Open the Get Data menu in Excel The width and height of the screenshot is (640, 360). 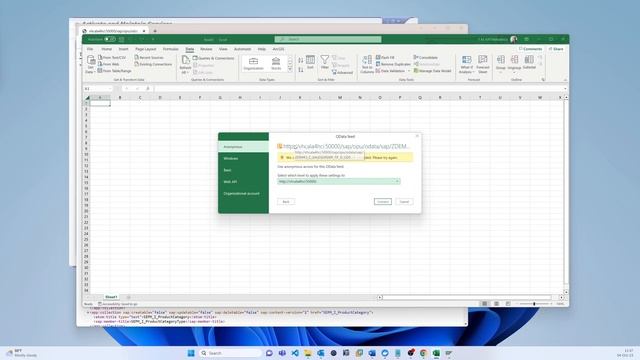pyautogui.click(x=90, y=64)
